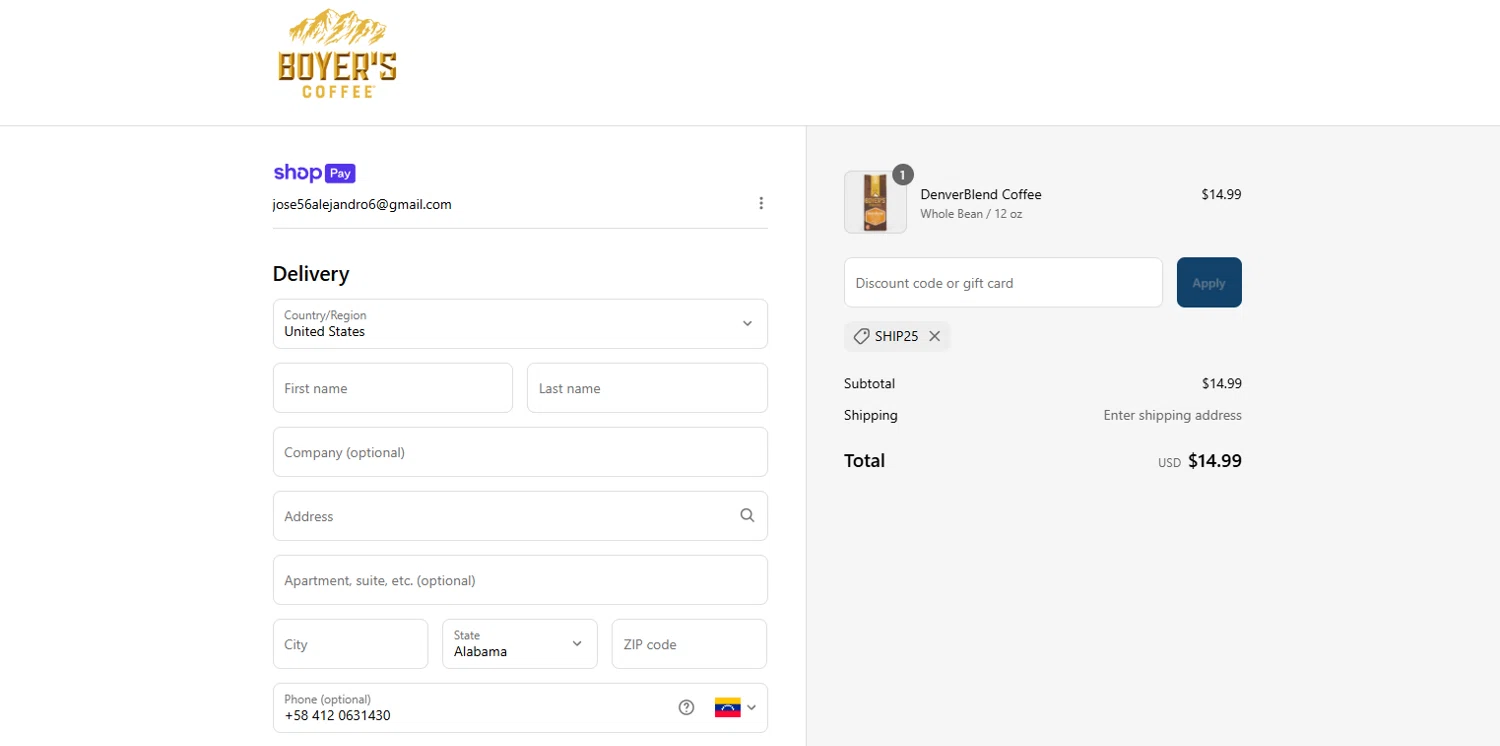
Task: Click the address search magnifier icon
Action: 747,516
